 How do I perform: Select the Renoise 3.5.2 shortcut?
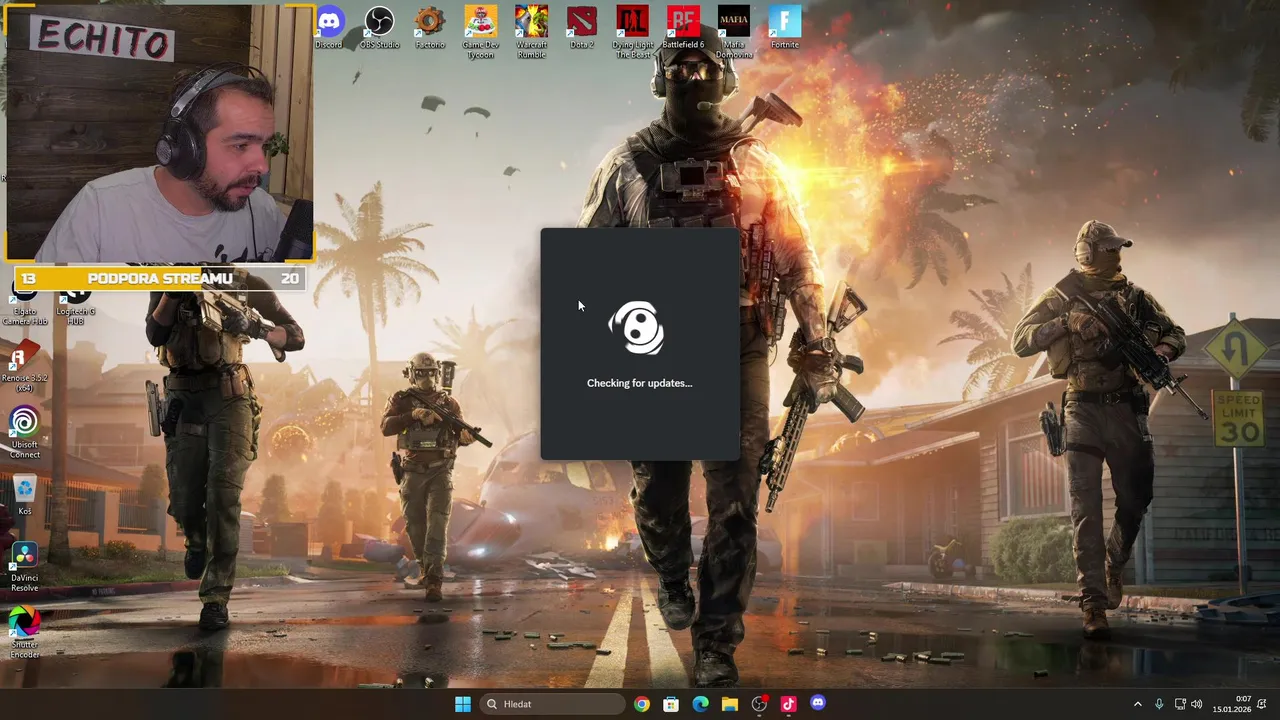[24, 367]
